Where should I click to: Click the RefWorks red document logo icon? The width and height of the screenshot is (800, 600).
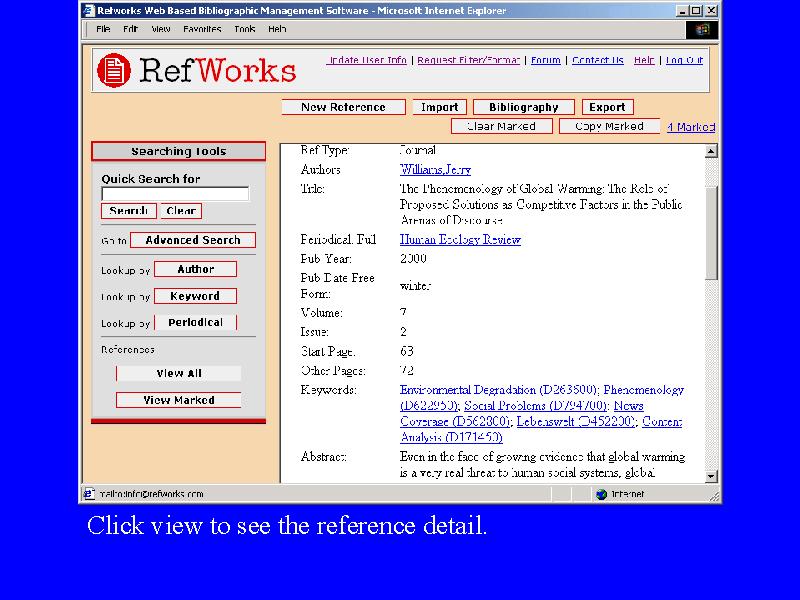pos(114,70)
